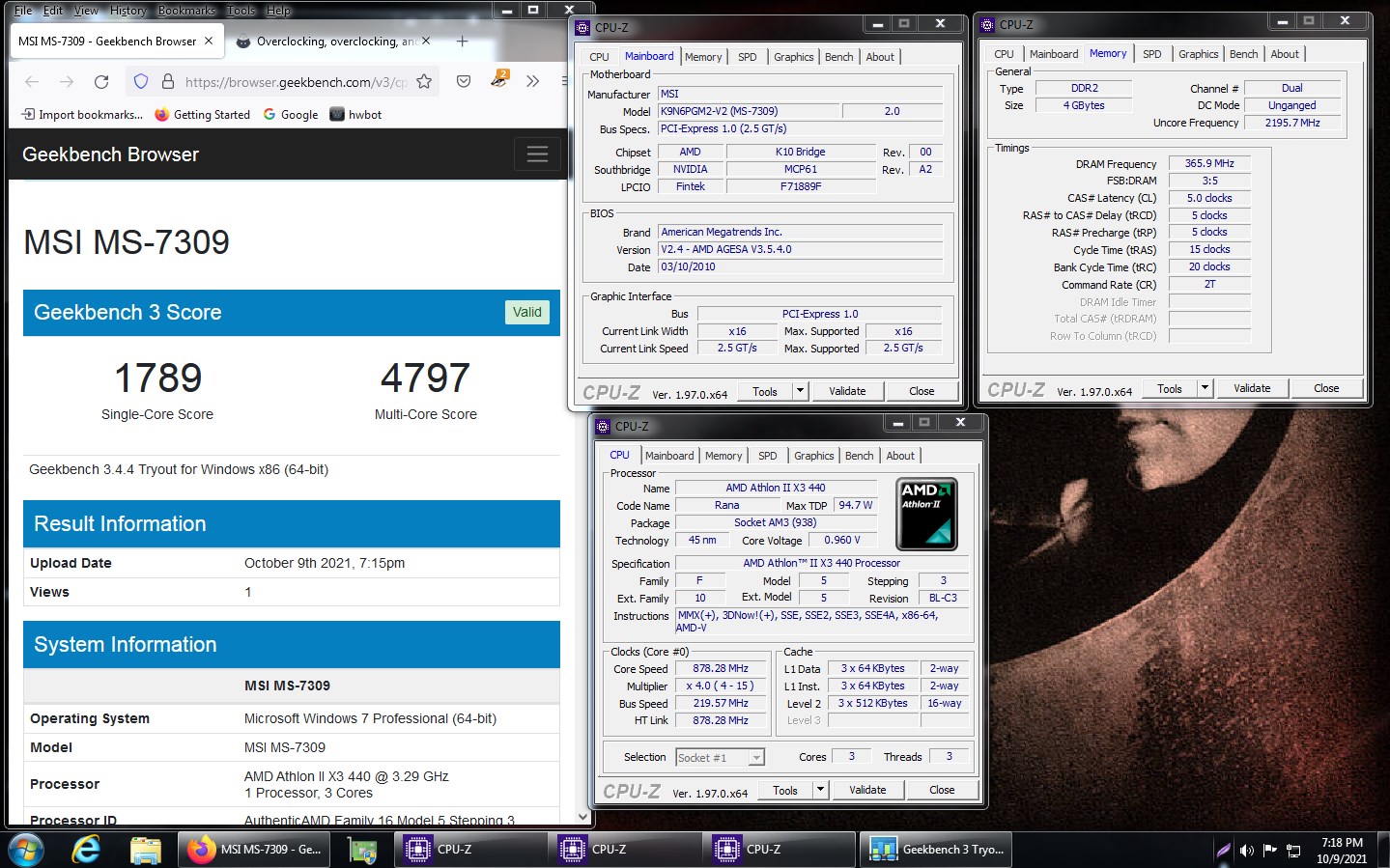The image size is (1390, 868).
Task: Open the About tab in Mainboard CPU-Z window
Action: pyautogui.click(x=879, y=57)
